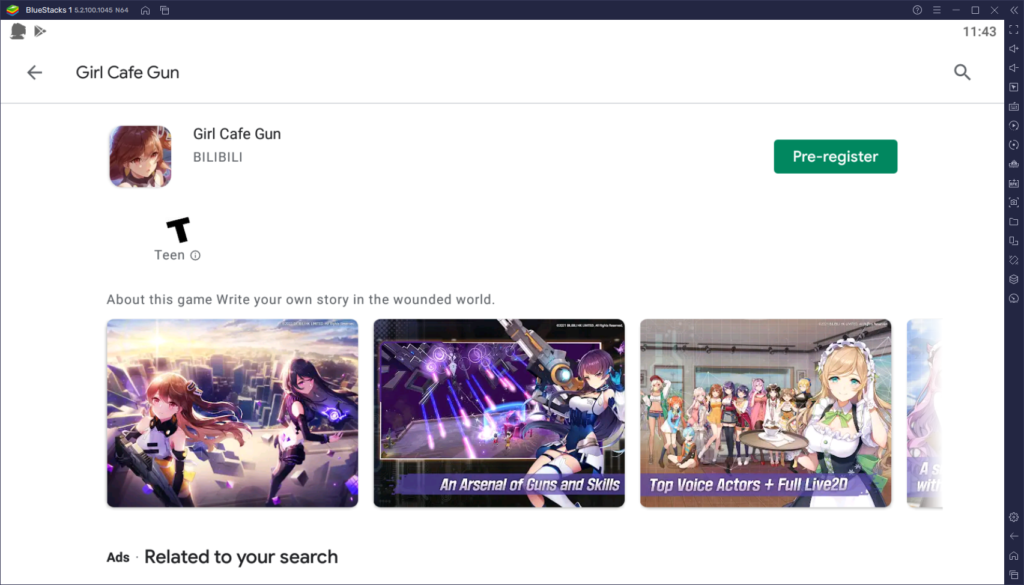This screenshot has width=1024, height=585.
Task: Open BILIBILI developer page
Action: click(x=218, y=157)
